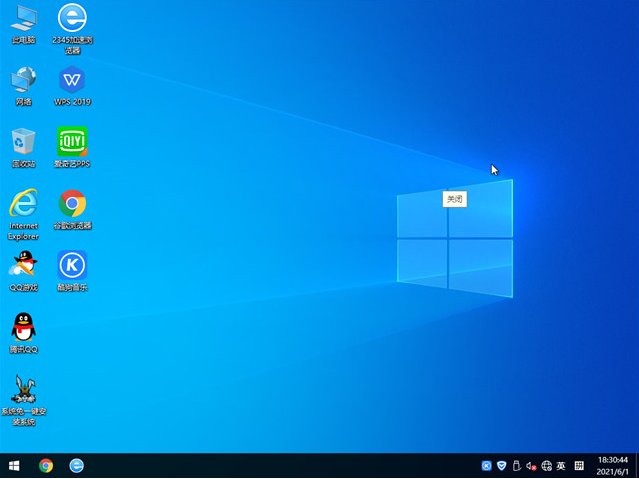The image size is (639, 479).
Task: Select the Tencent QQ penguin icon
Action: pos(23,327)
